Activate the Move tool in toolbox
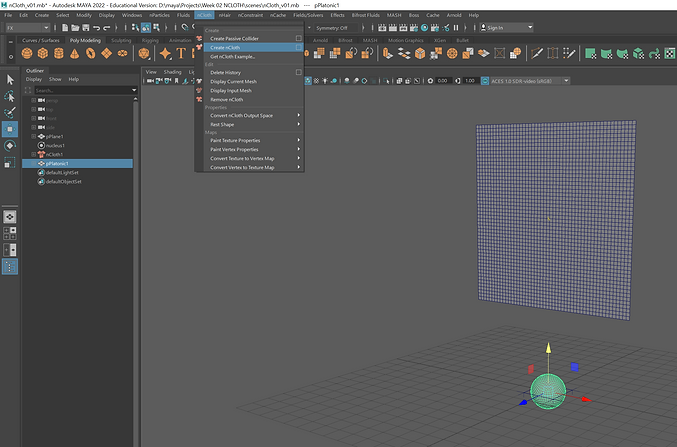The image size is (677, 447). [x=10, y=129]
